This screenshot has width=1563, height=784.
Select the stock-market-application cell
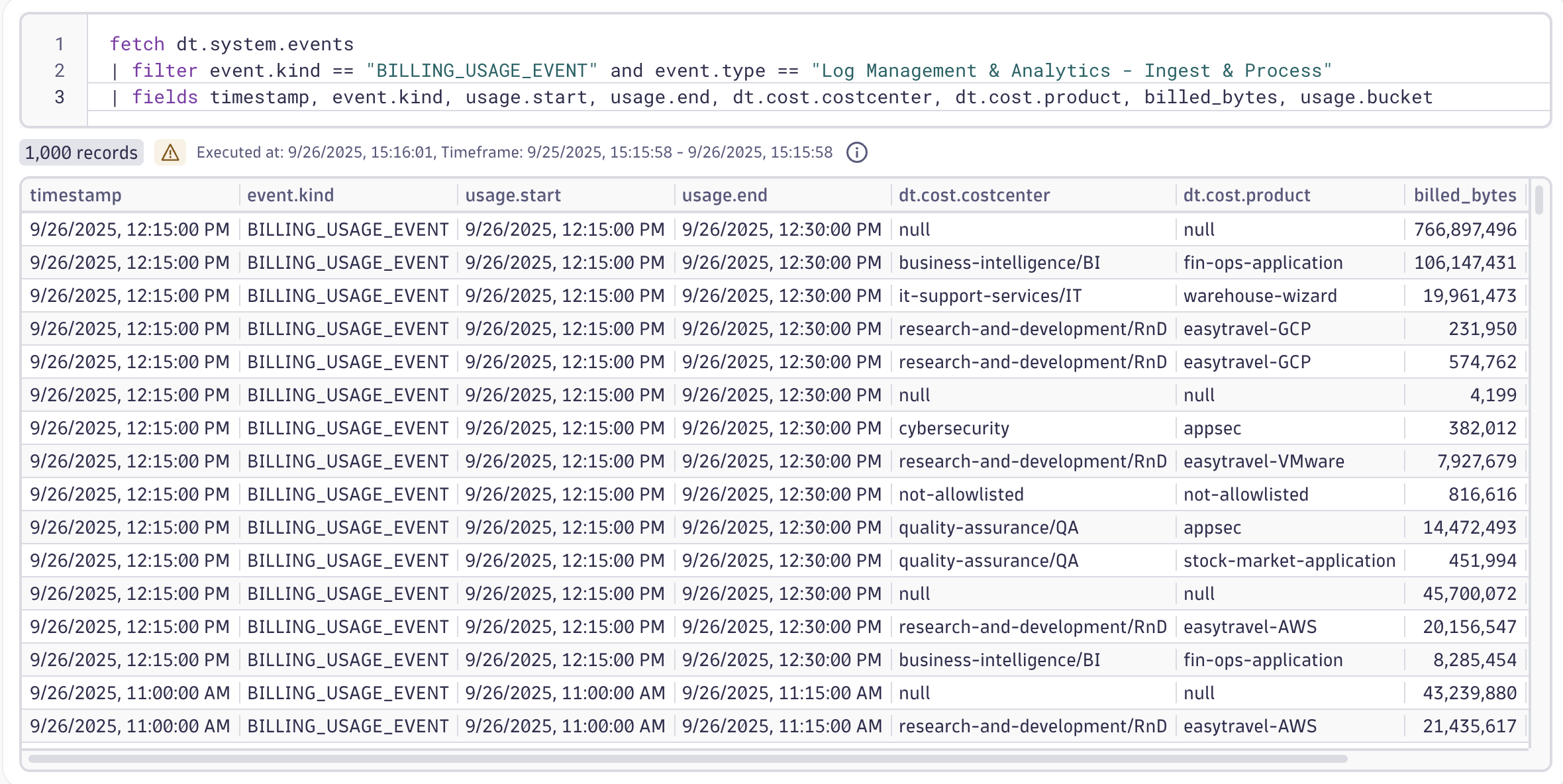coord(1289,561)
